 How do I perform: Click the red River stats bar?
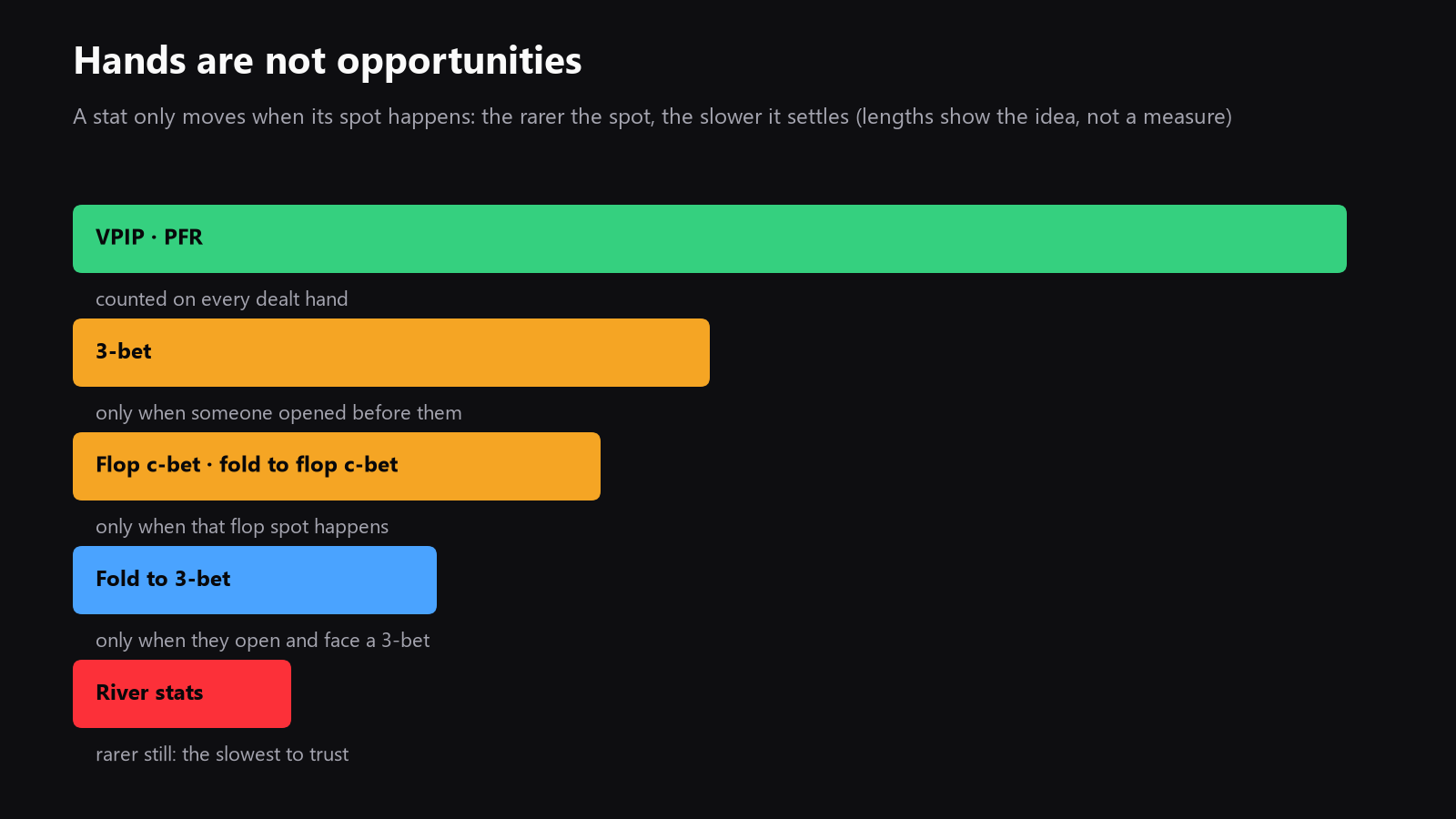182,693
